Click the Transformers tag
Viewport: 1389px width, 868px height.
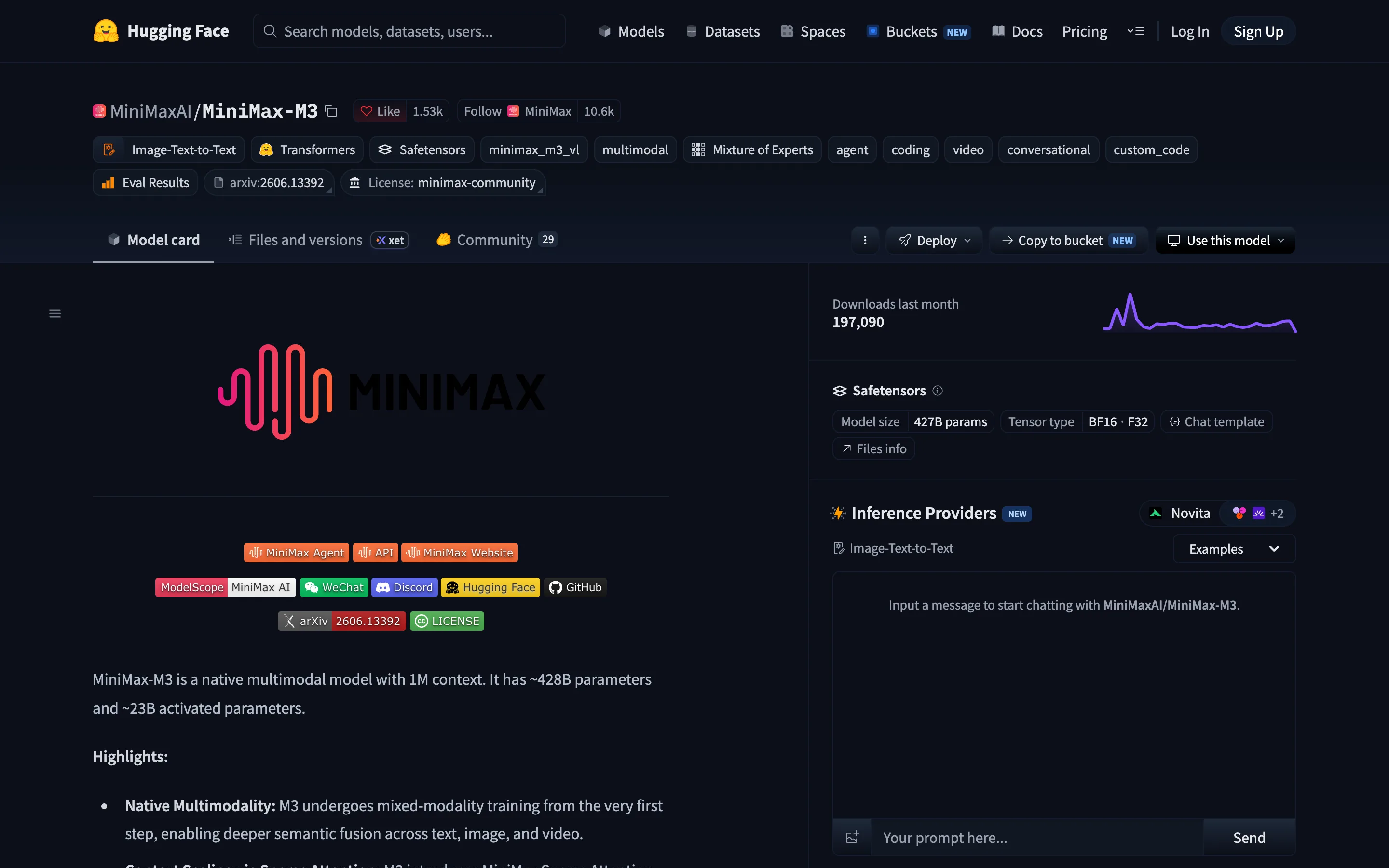pos(307,150)
